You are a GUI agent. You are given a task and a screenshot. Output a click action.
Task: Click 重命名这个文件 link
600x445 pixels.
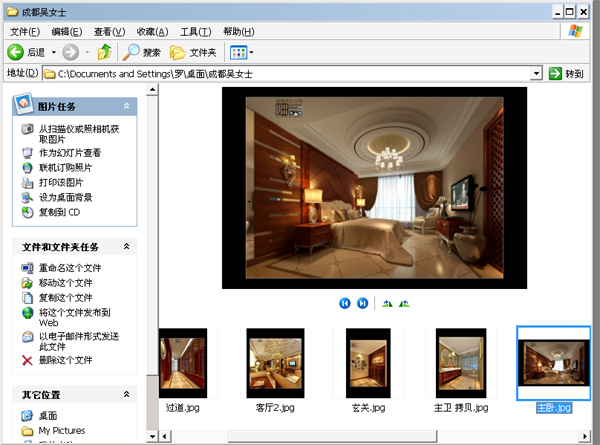[70, 268]
